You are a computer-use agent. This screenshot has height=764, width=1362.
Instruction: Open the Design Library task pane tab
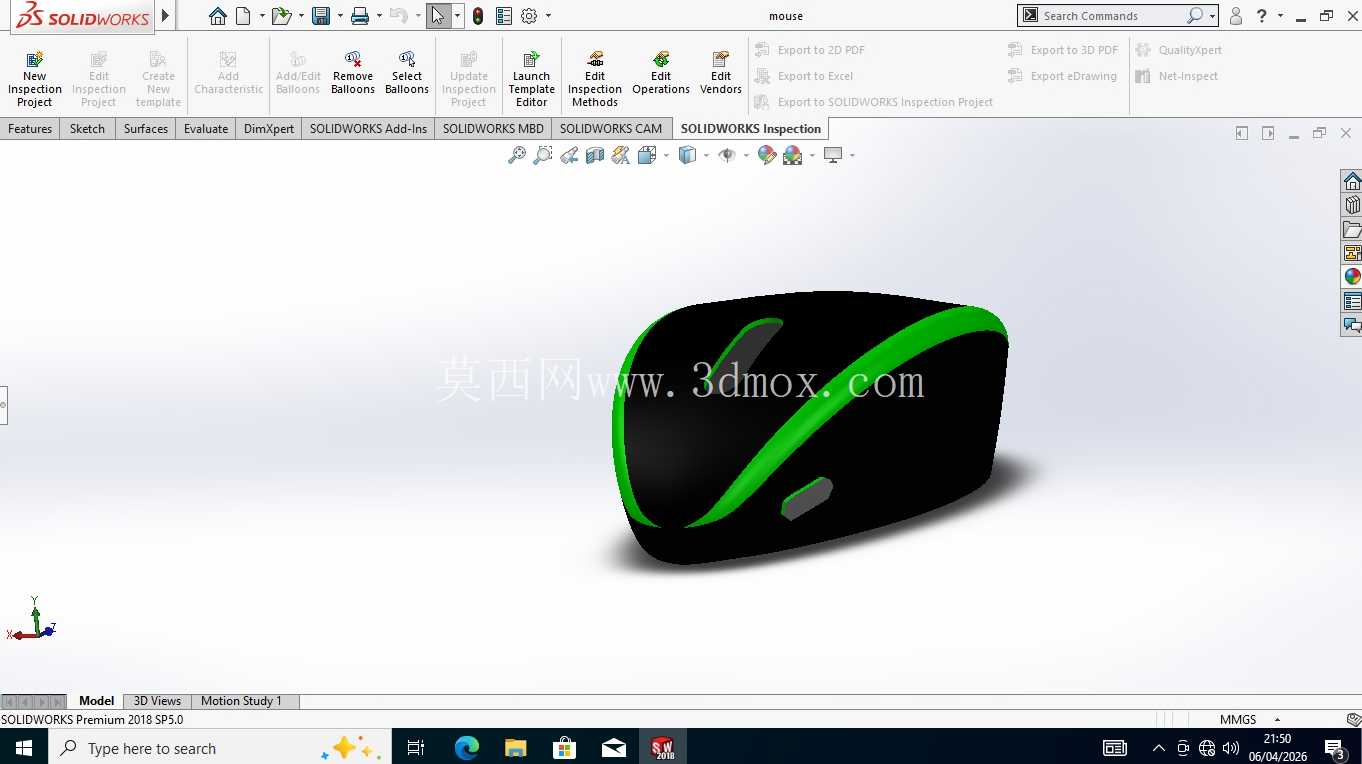point(1352,205)
